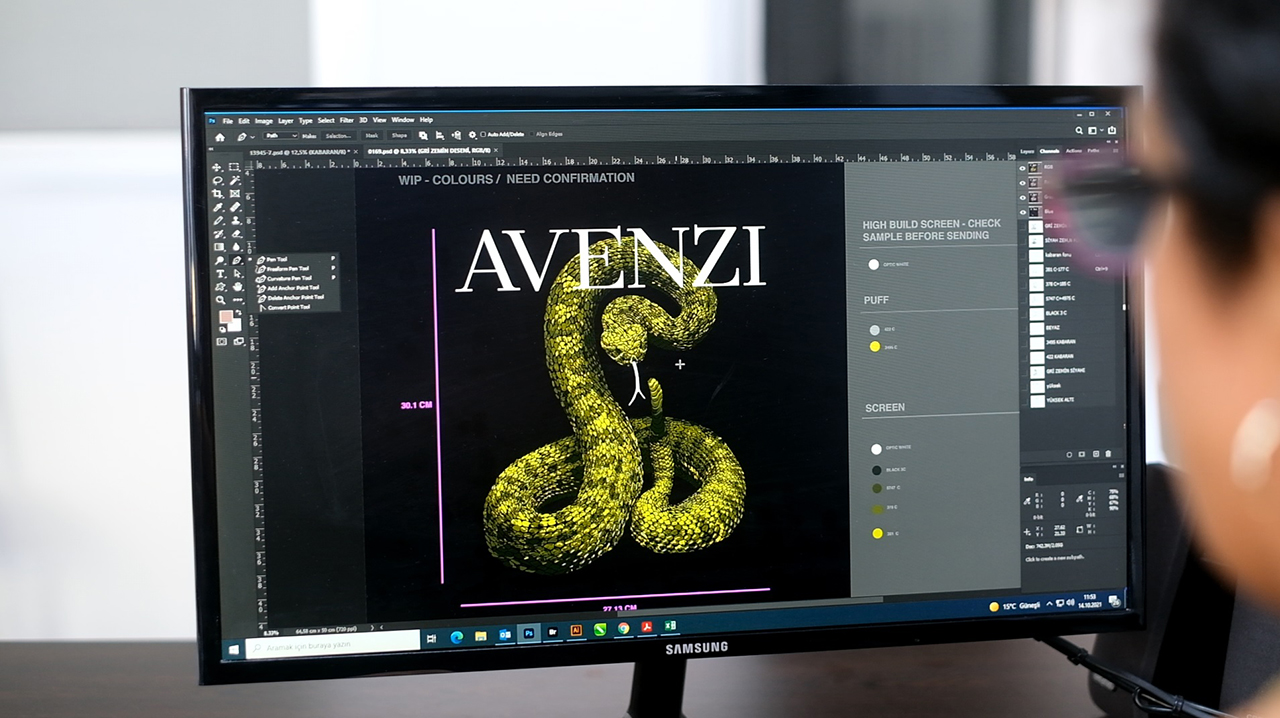Select the Move tool
Image resolution: width=1280 pixels, height=718 pixels.
click(x=217, y=168)
